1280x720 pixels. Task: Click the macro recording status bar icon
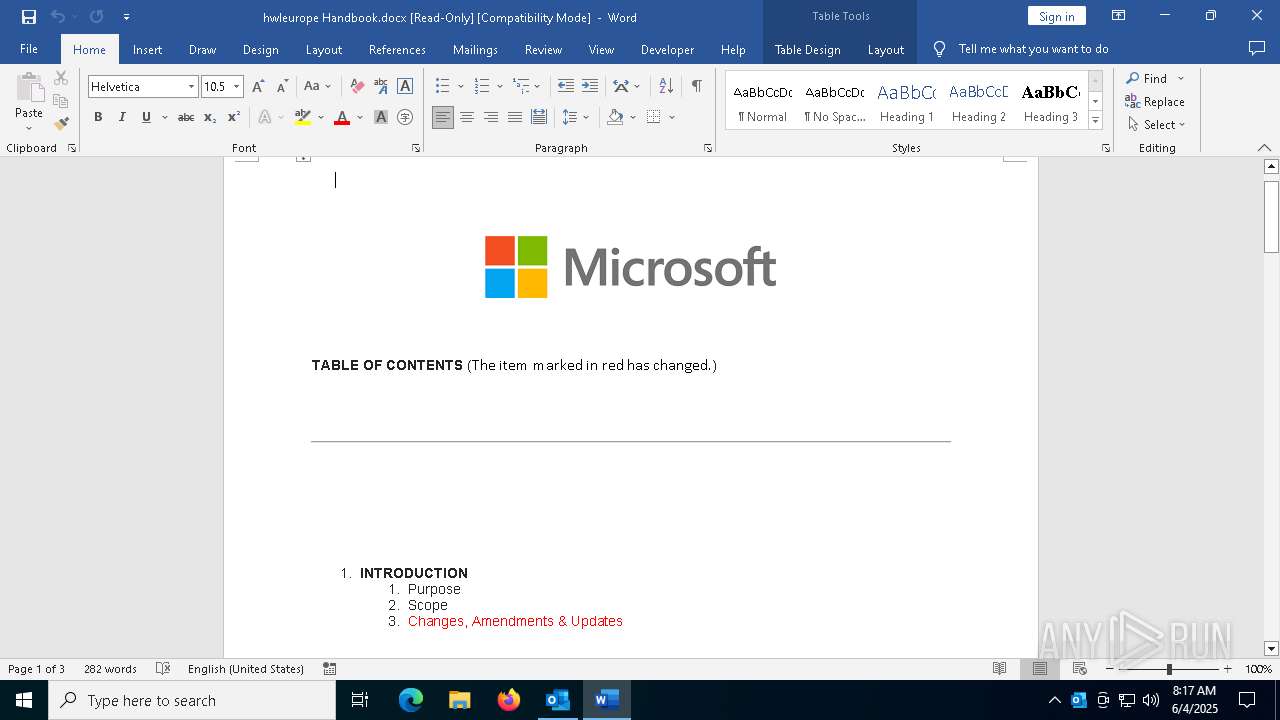(x=330, y=669)
